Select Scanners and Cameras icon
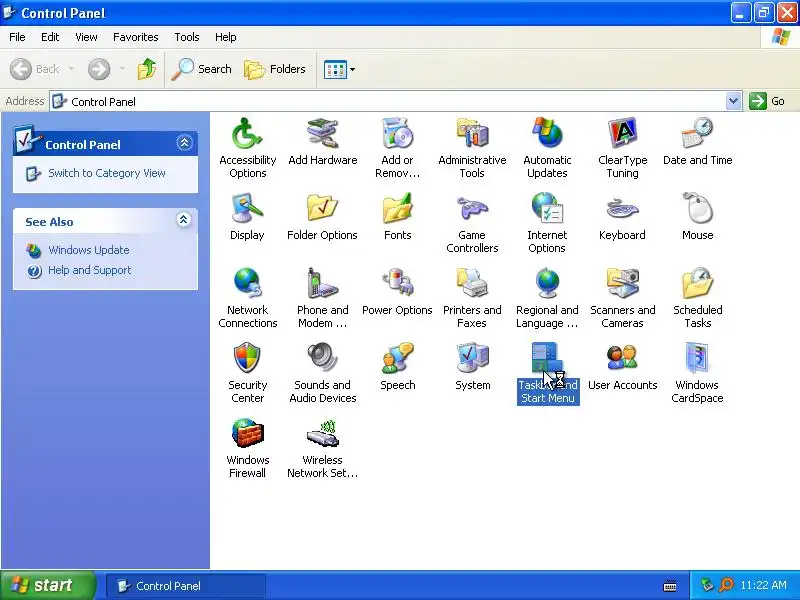Viewport: 800px width, 600px height. point(622,283)
